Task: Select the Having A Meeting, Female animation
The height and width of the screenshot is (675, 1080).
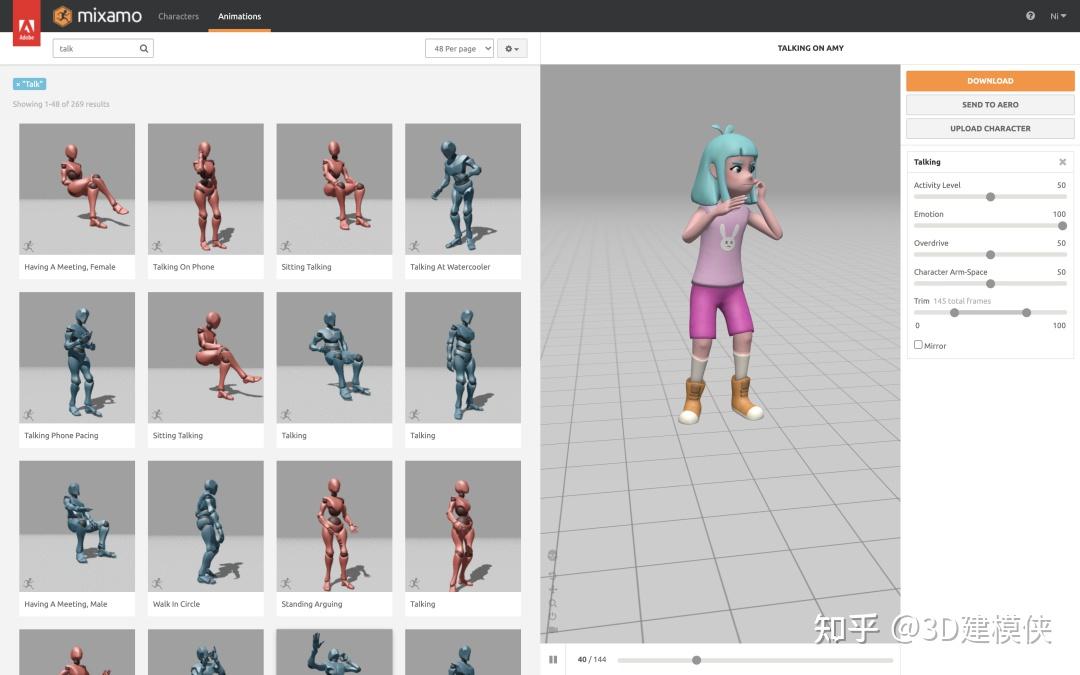Action: 77,201
